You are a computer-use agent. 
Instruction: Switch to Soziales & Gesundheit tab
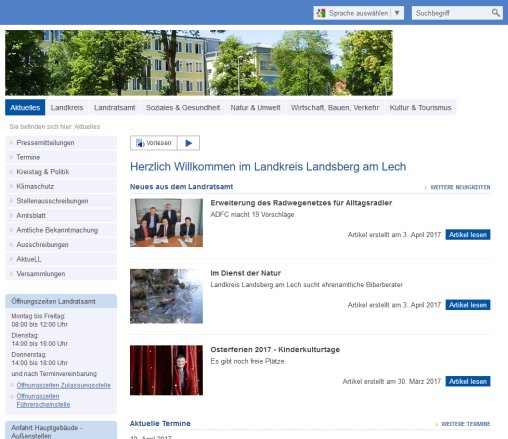coord(183,107)
